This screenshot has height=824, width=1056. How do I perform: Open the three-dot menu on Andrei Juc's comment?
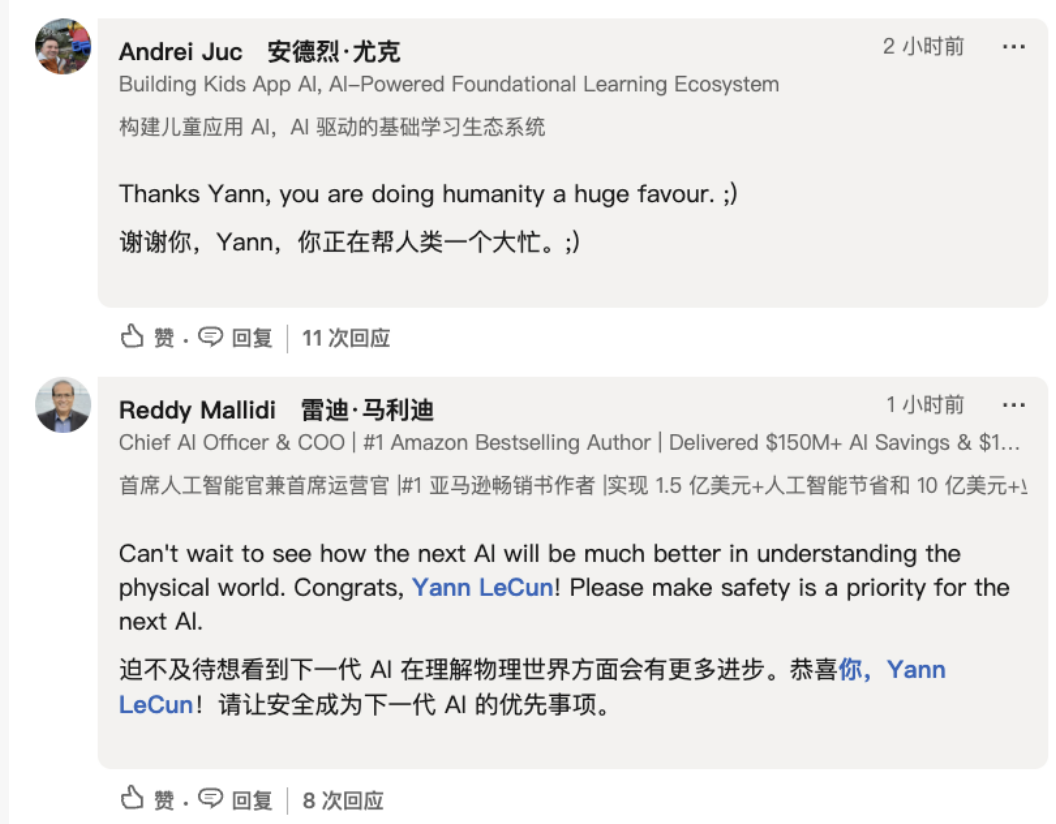[x=1014, y=46]
